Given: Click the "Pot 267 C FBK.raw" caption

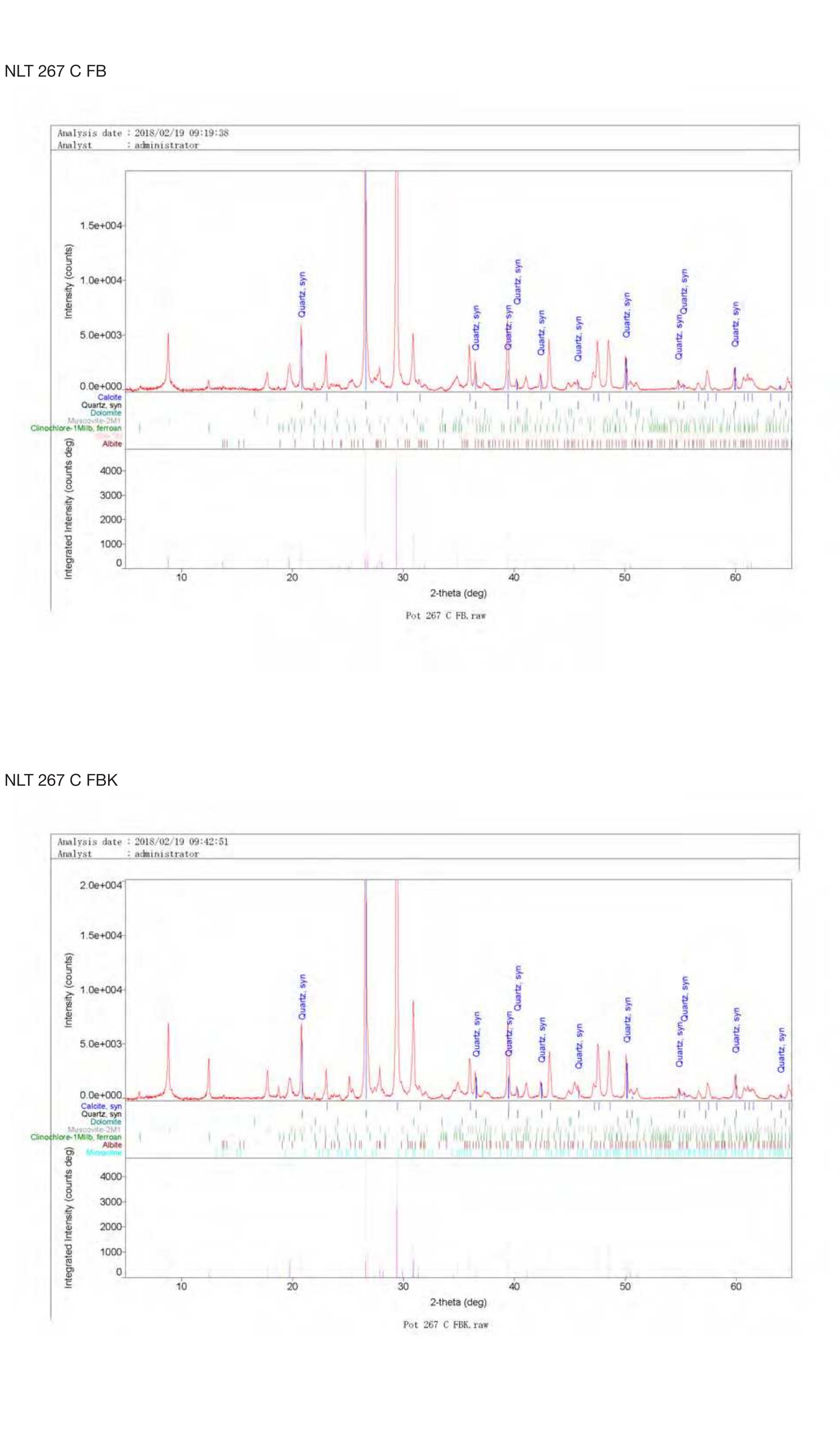Looking at the screenshot, I should (x=446, y=1325).
